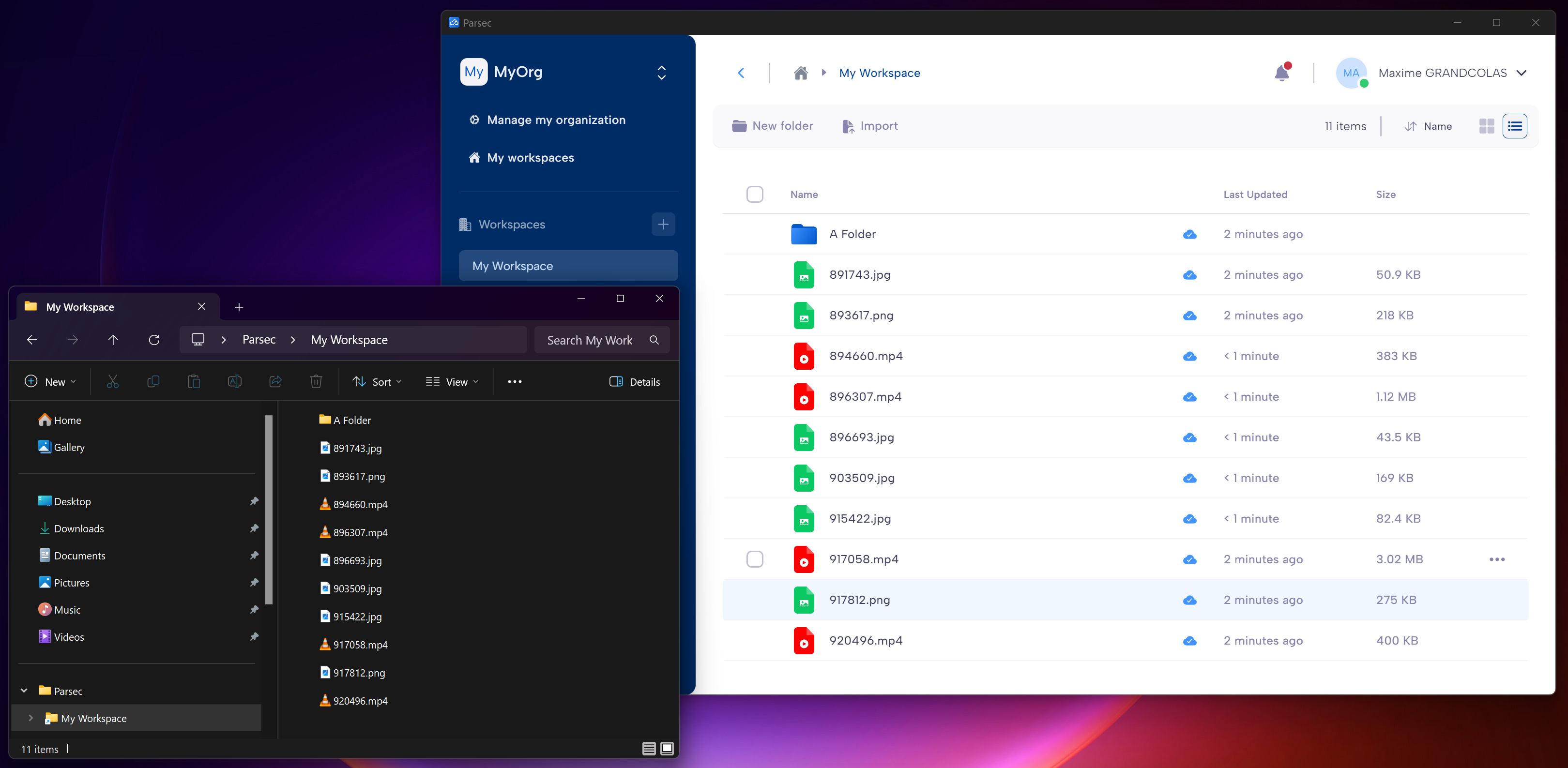The width and height of the screenshot is (1568, 768).
Task: Open See more options in File Explorer toolbar
Action: 514,381
